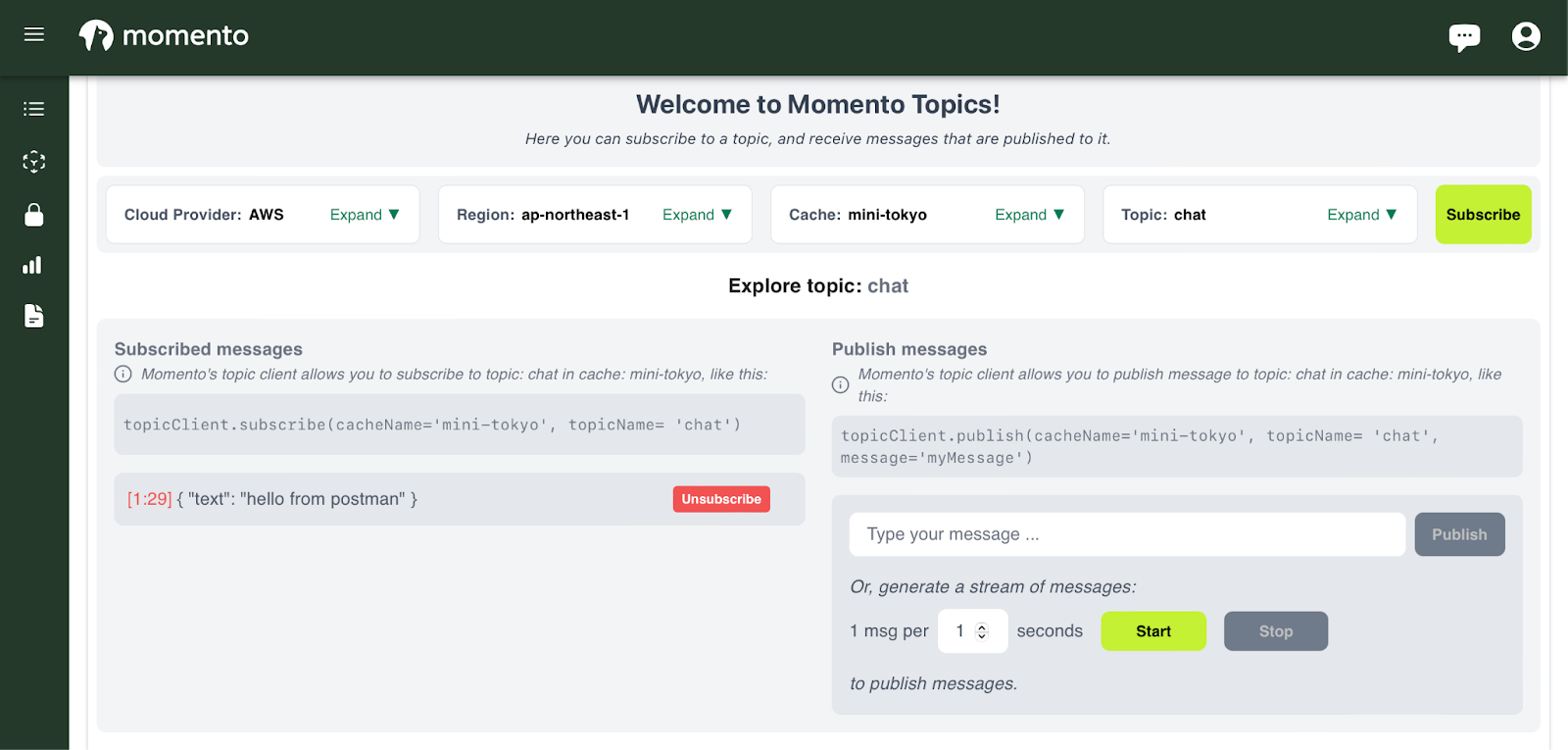
Task: Open the bar chart metrics sidebar icon
Action: tap(32, 266)
